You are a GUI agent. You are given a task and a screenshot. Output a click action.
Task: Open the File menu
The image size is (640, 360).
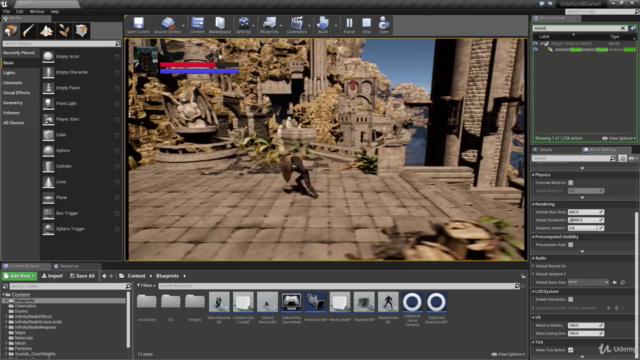pos(7,11)
